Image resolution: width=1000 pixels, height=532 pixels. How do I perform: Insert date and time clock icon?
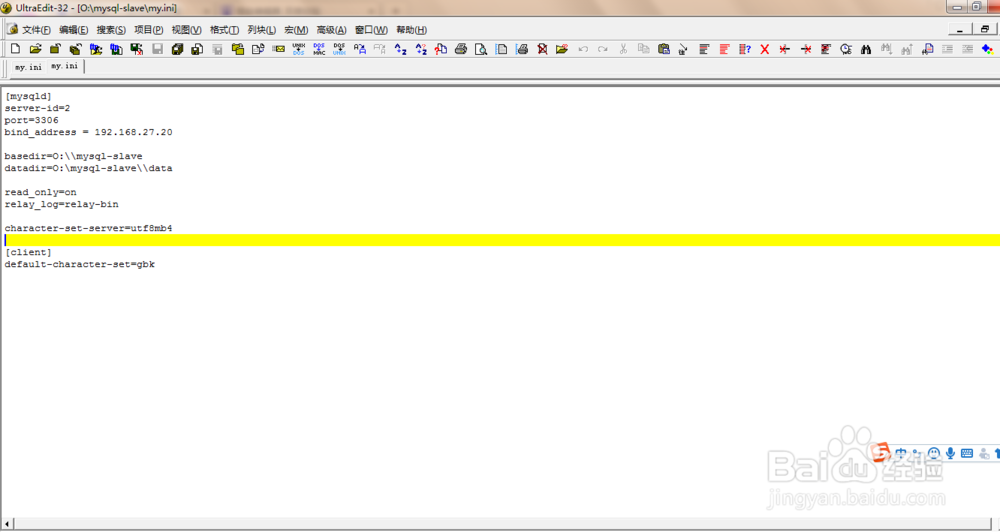[x=846, y=49]
